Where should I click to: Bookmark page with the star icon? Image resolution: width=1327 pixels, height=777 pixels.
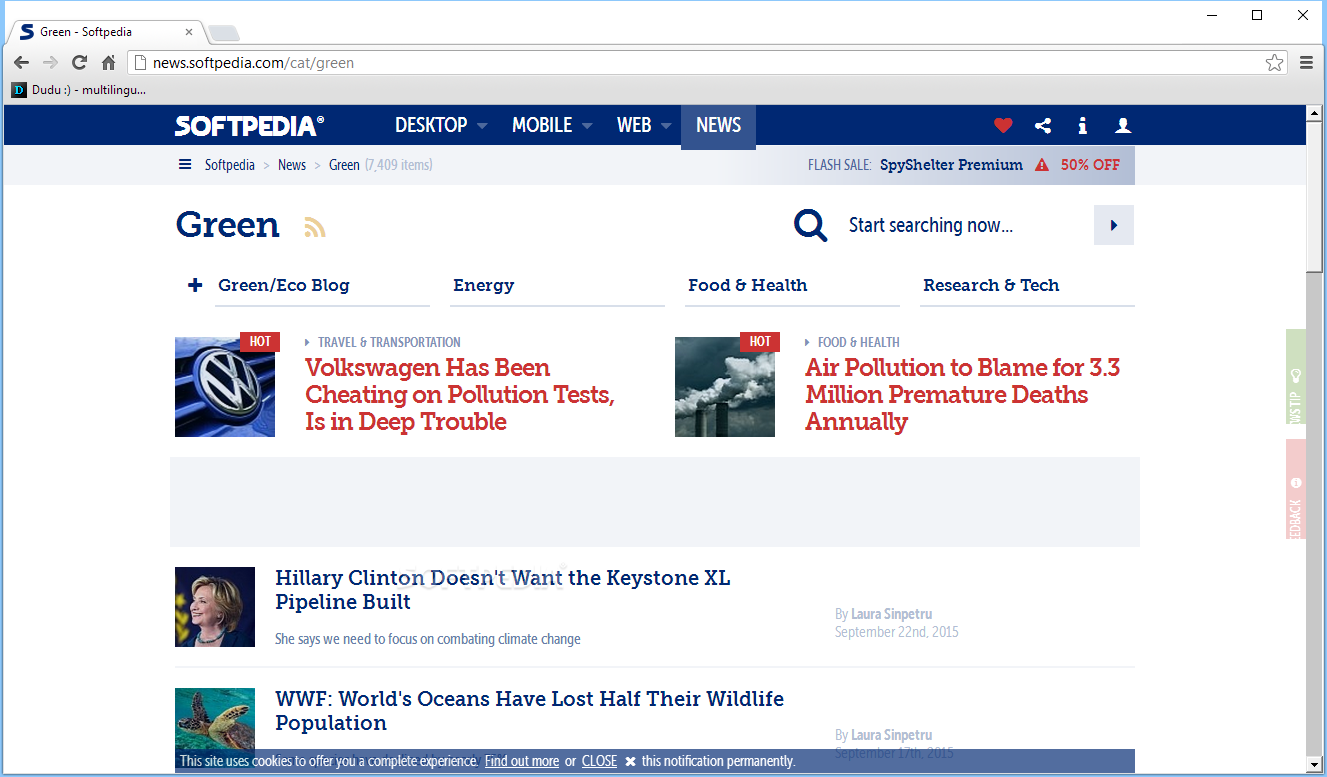pos(1274,62)
